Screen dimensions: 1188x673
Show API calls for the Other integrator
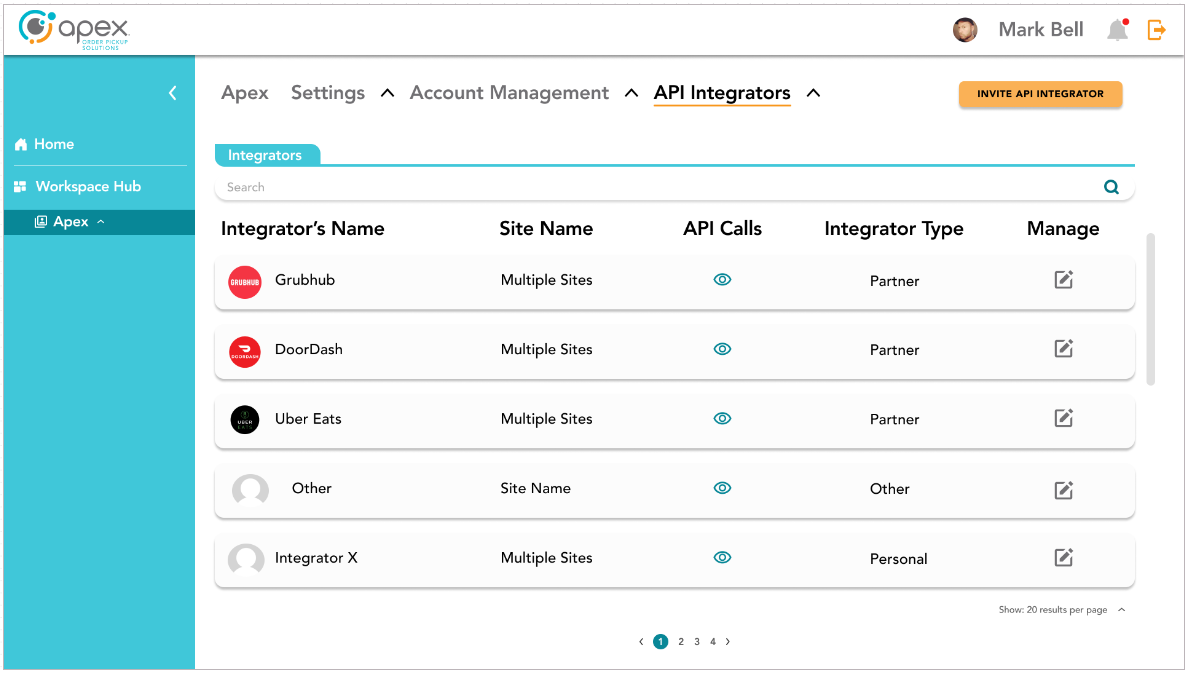(x=722, y=488)
